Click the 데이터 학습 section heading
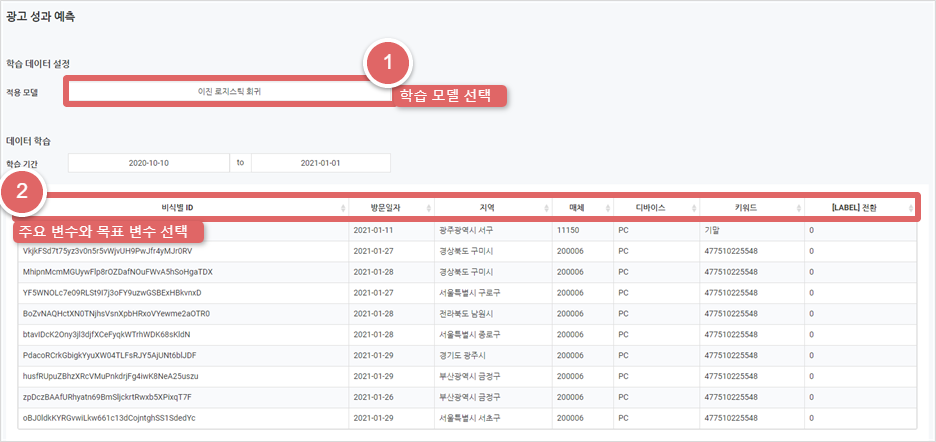This screenshot has height=442, width=936. click(29, 141)
